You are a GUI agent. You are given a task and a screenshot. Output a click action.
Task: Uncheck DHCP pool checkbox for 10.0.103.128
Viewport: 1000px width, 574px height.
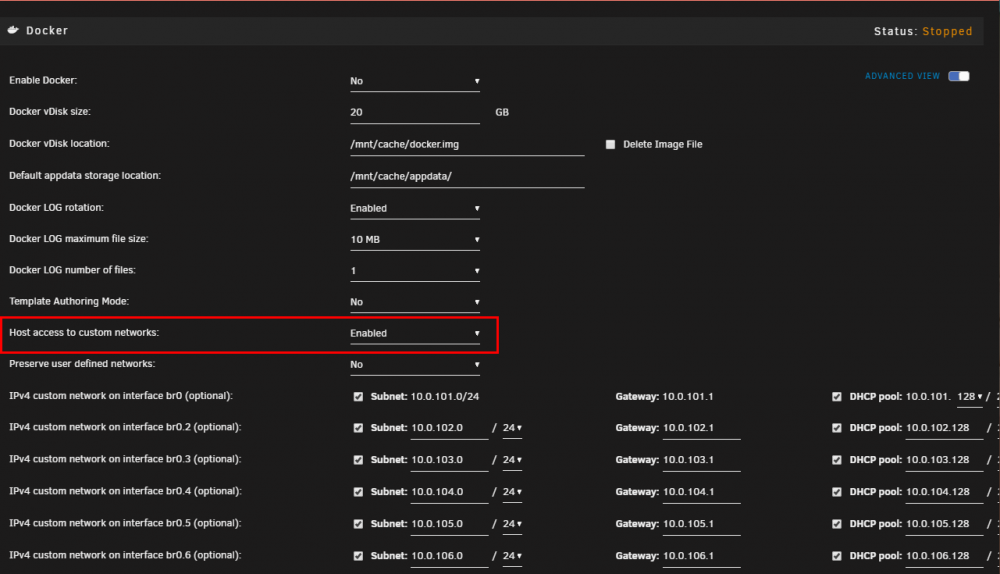coord(837,460)
